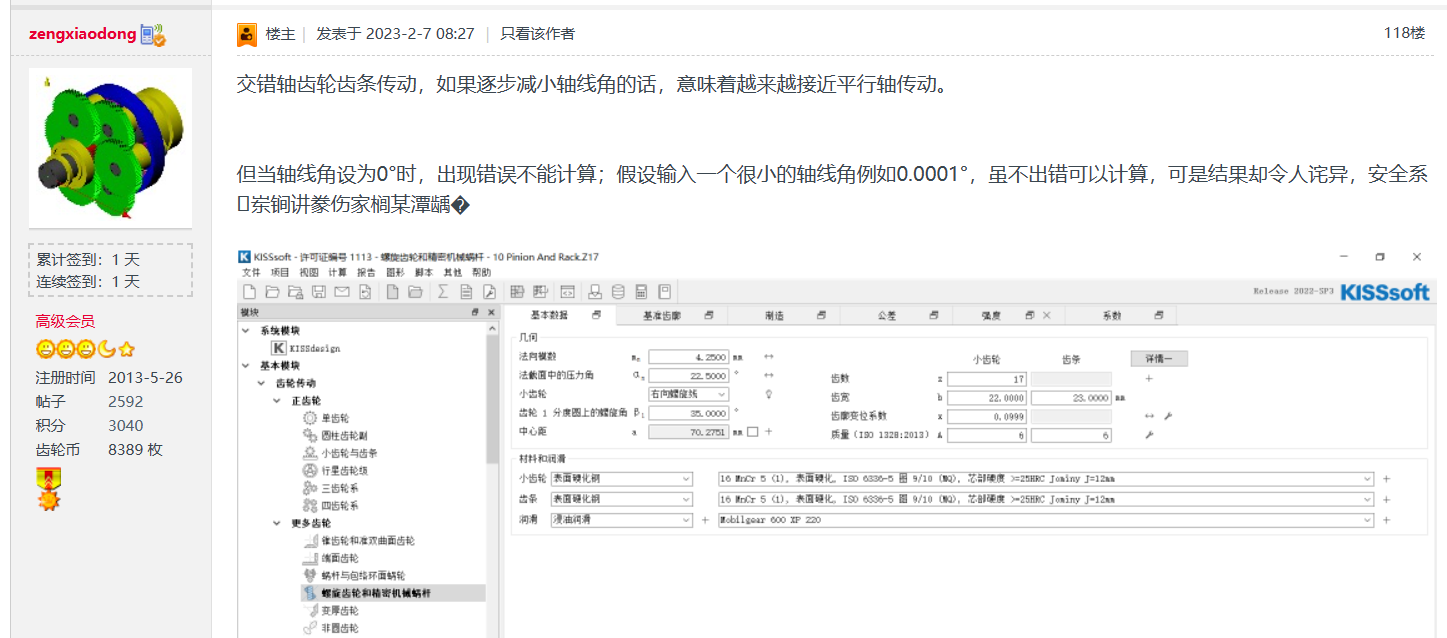
Task: Click the calculator toolbar icon
Action: click(641, 292)
